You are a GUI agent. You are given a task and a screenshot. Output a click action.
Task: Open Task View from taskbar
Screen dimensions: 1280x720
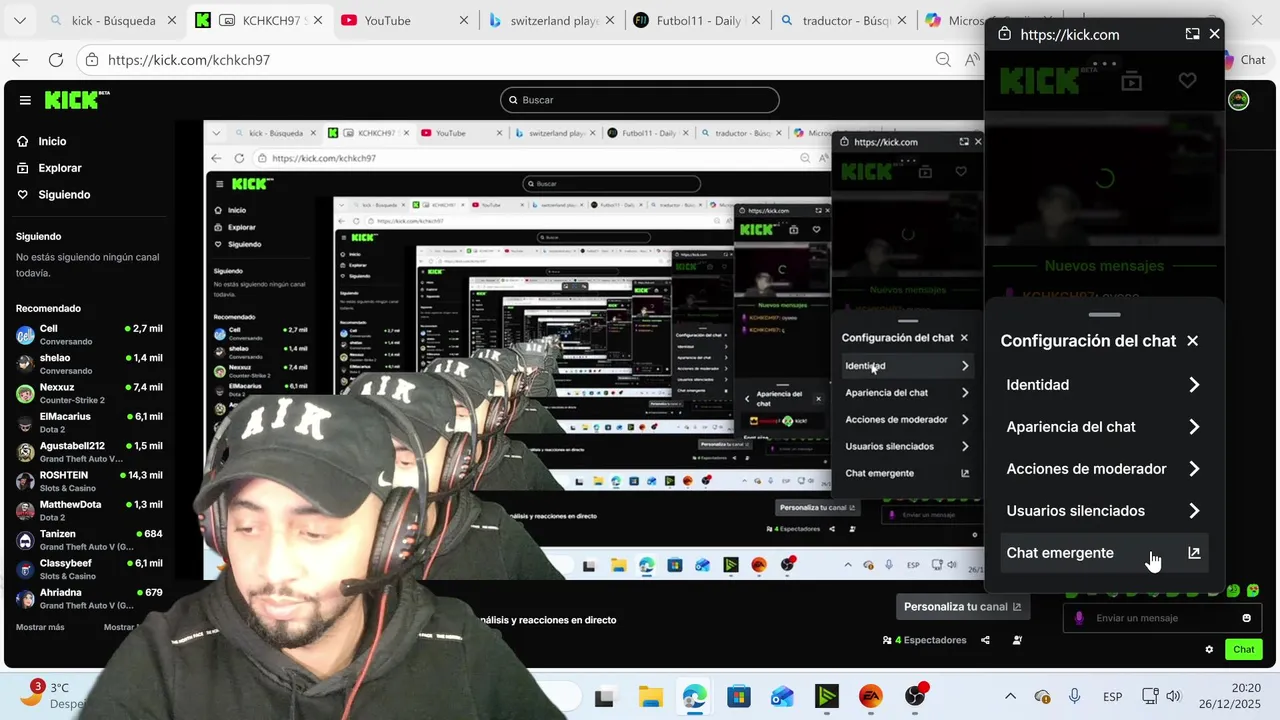[604, 698]
